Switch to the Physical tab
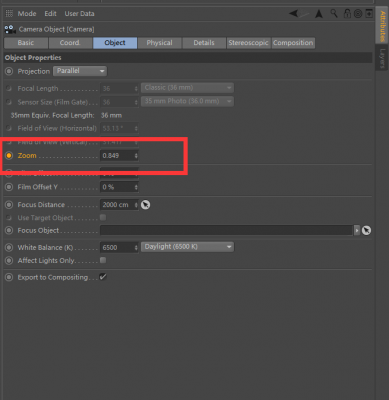Screen dimensions: 389x400 159,43
